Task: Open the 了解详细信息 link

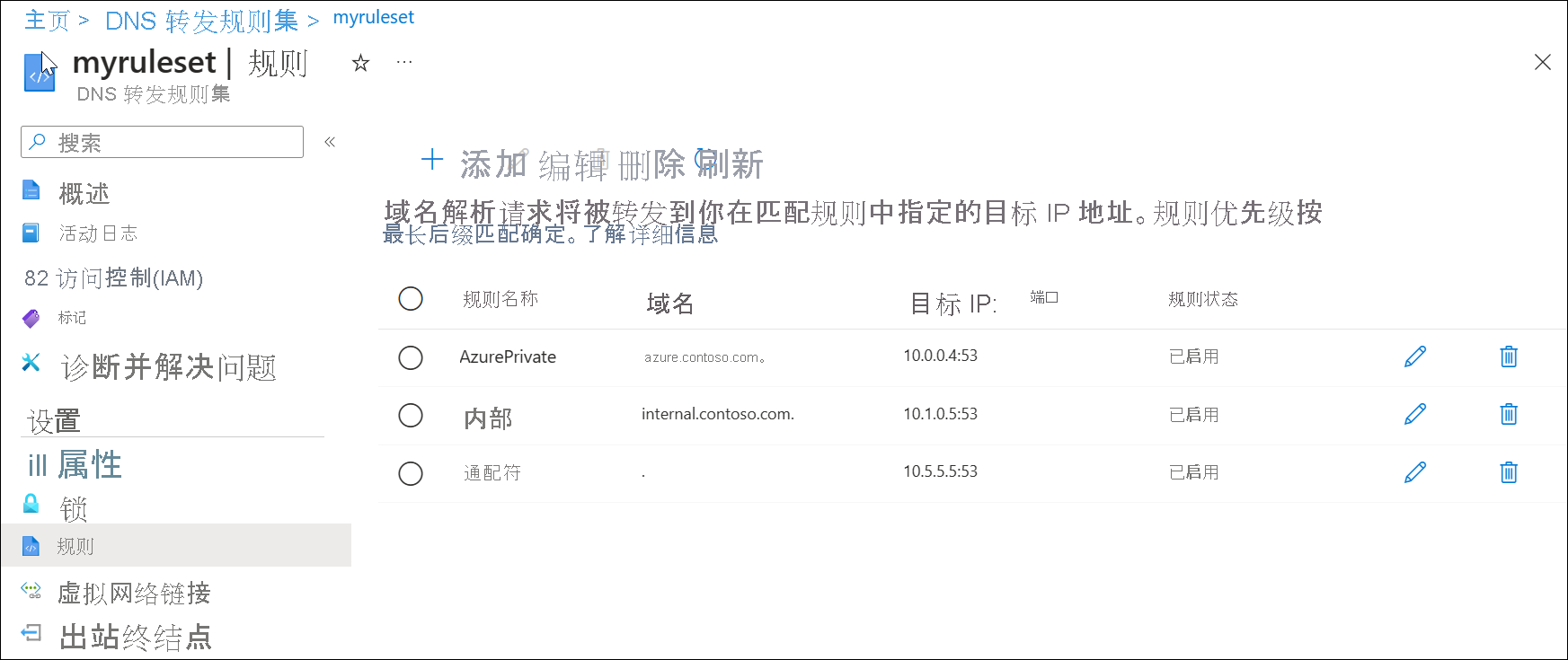Action: [651, 234]
